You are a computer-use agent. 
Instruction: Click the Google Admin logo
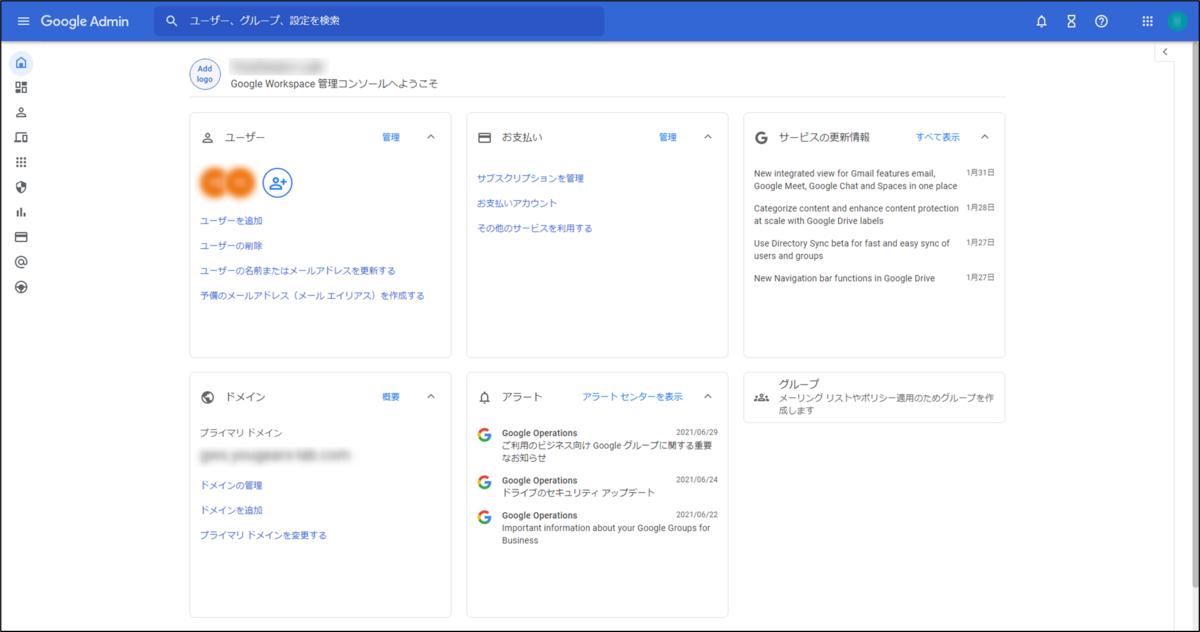click(x=85, y=21)
